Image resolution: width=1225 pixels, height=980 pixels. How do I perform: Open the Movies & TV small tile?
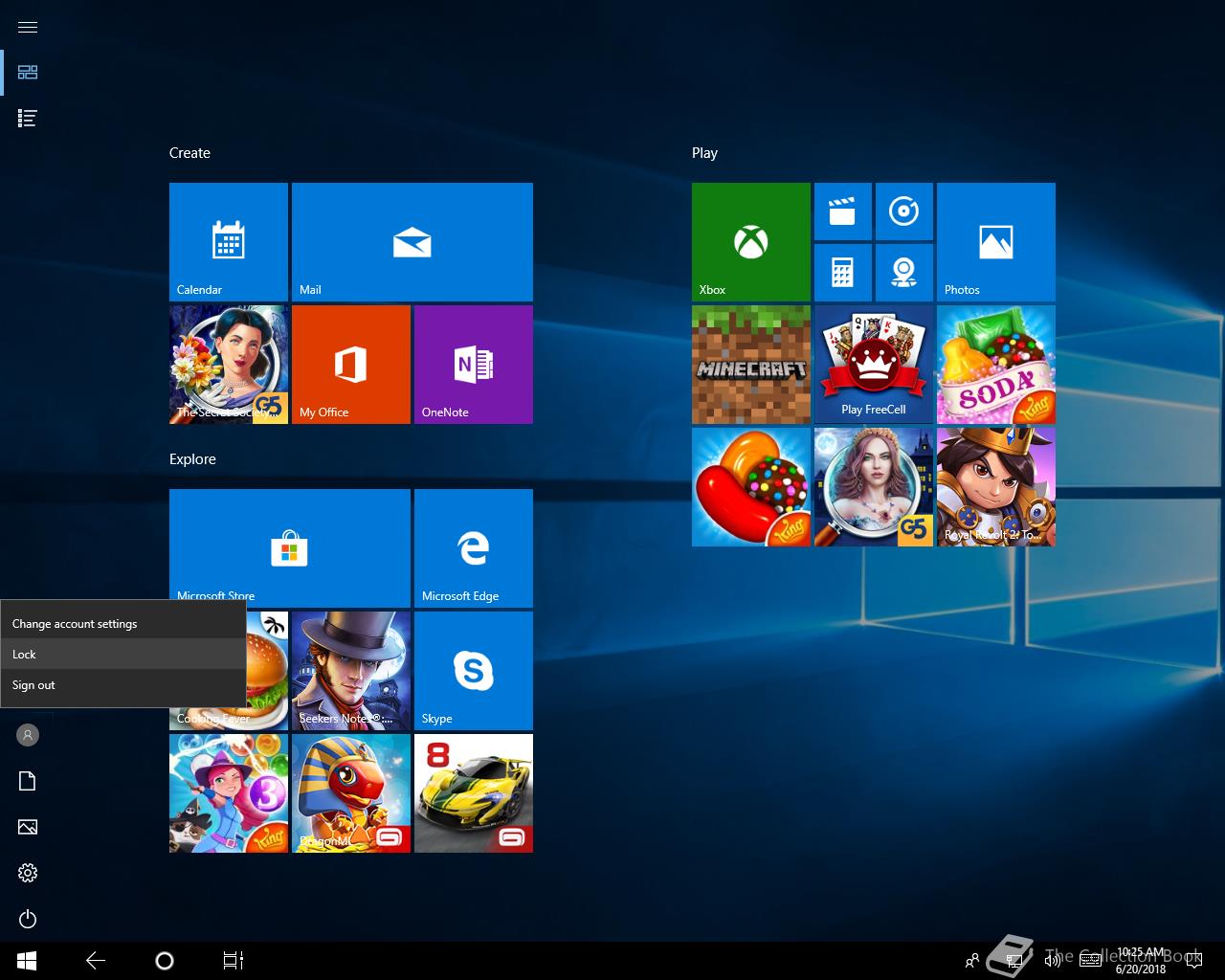(843, 212)
